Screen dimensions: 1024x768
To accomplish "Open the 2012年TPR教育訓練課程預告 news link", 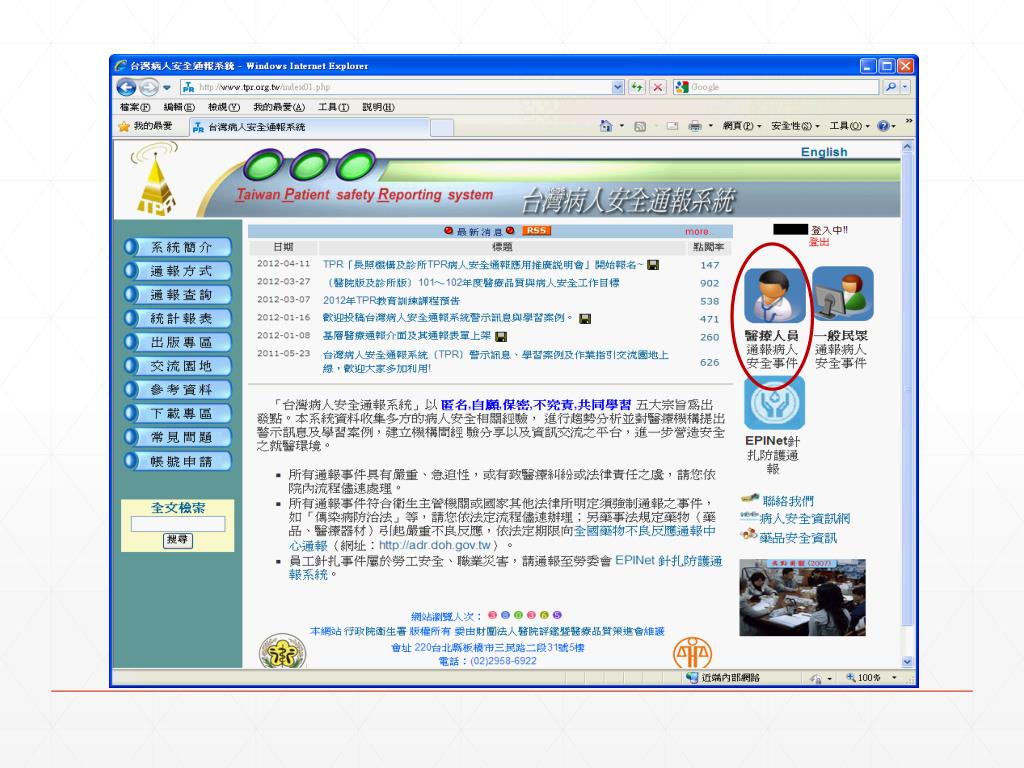I will (391, 300).
